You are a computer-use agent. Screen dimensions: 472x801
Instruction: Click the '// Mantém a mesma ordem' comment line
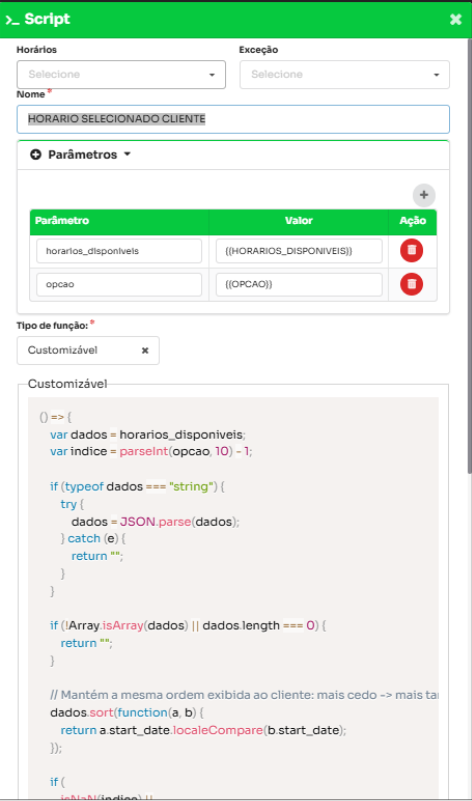point(244,695)
